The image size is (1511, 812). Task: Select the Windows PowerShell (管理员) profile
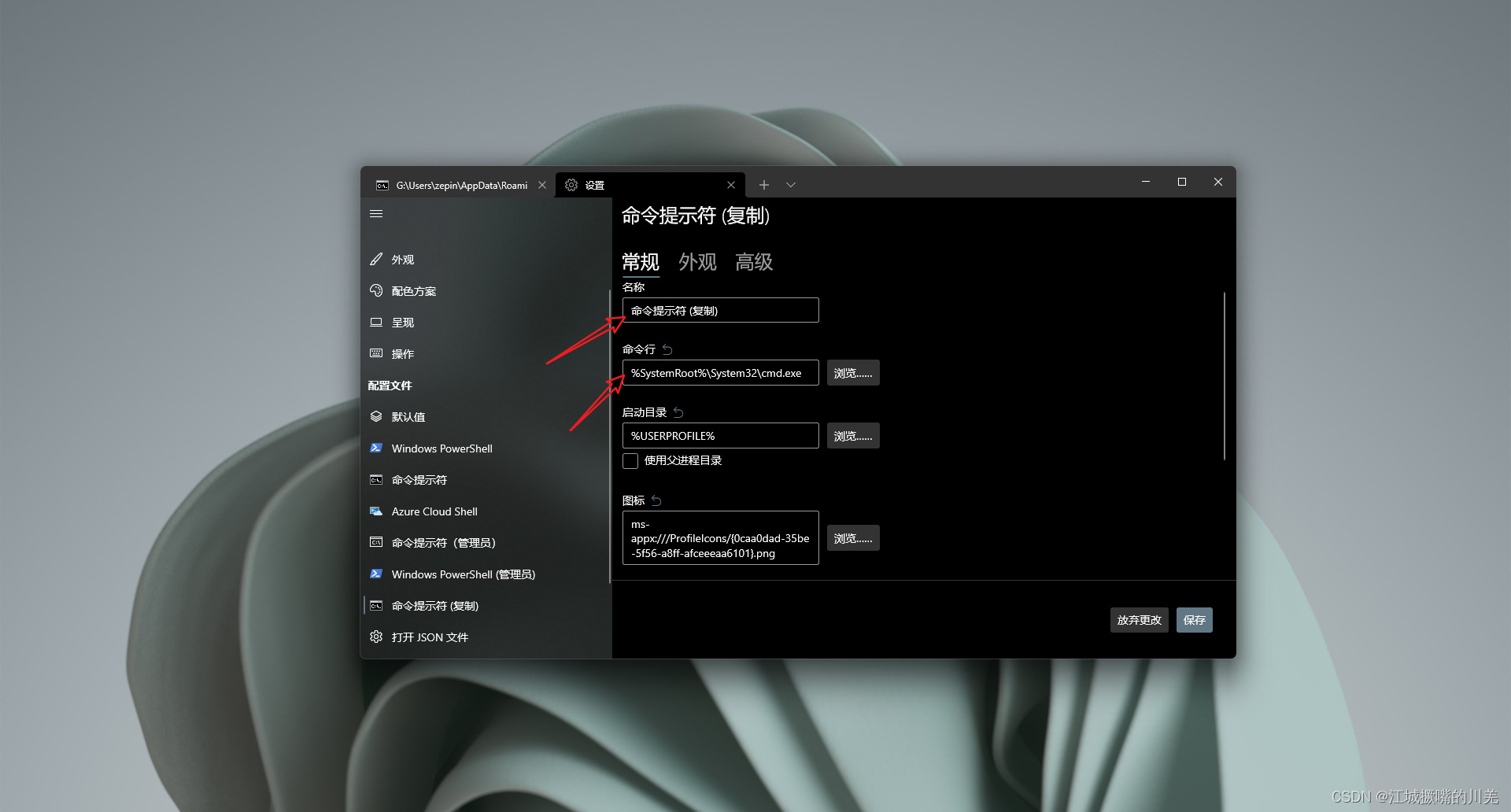point(485,574)
